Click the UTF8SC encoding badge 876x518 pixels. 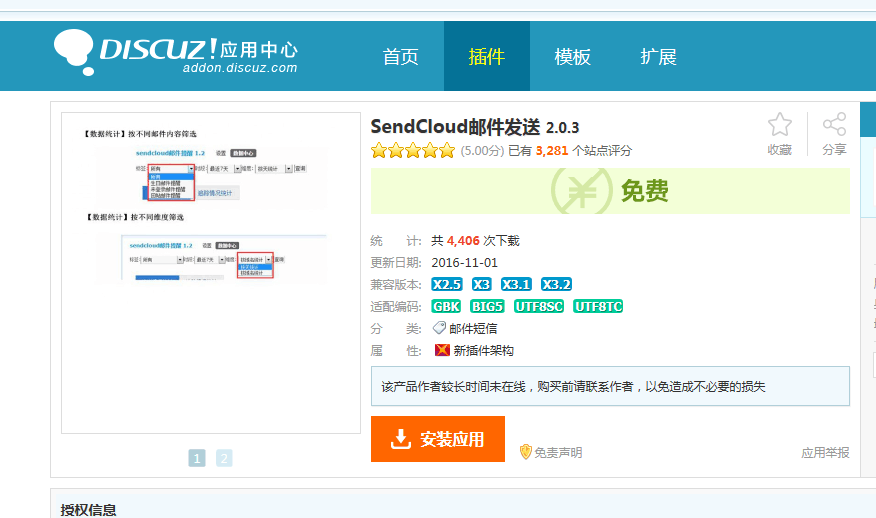[x=539, y=306]
